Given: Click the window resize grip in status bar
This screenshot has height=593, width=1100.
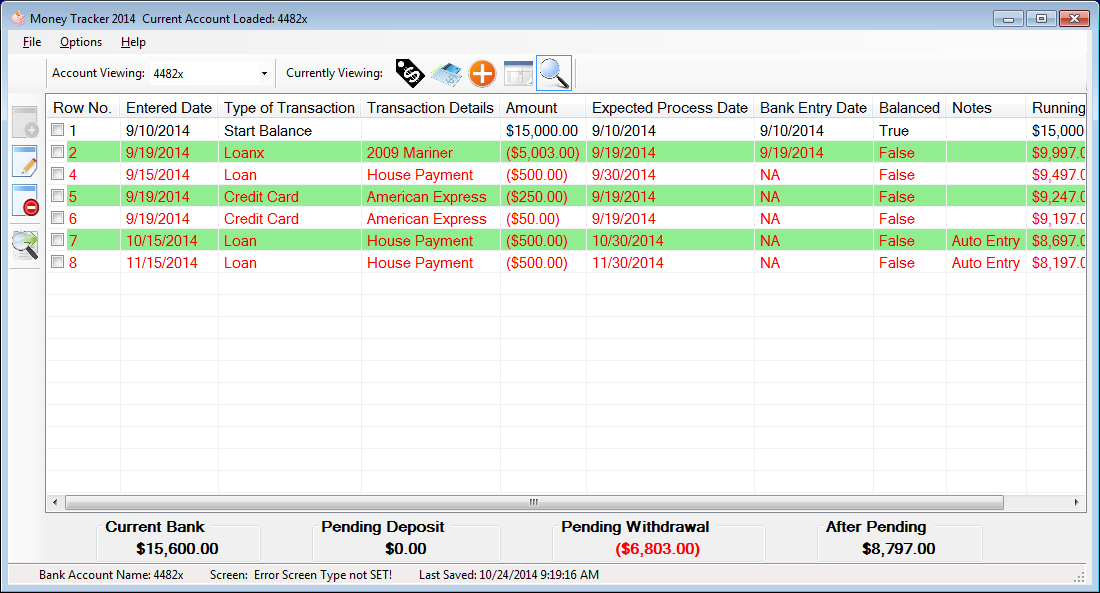Looking at the screenshot, I should pyautogui.click(x=1079, y=576).
